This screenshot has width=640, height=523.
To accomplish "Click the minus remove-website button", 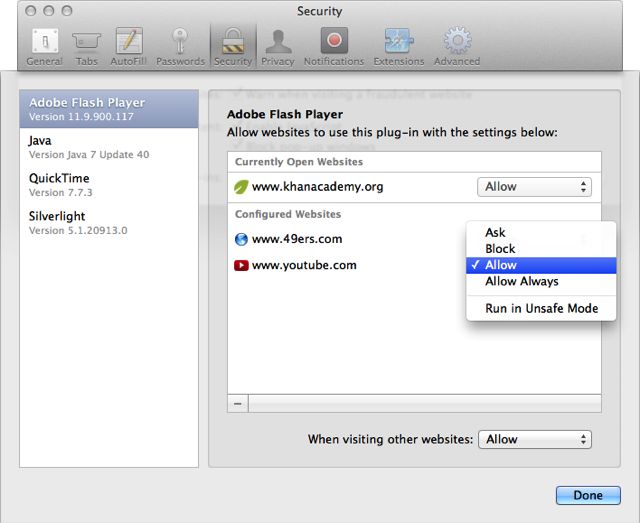I will (238, 404).
